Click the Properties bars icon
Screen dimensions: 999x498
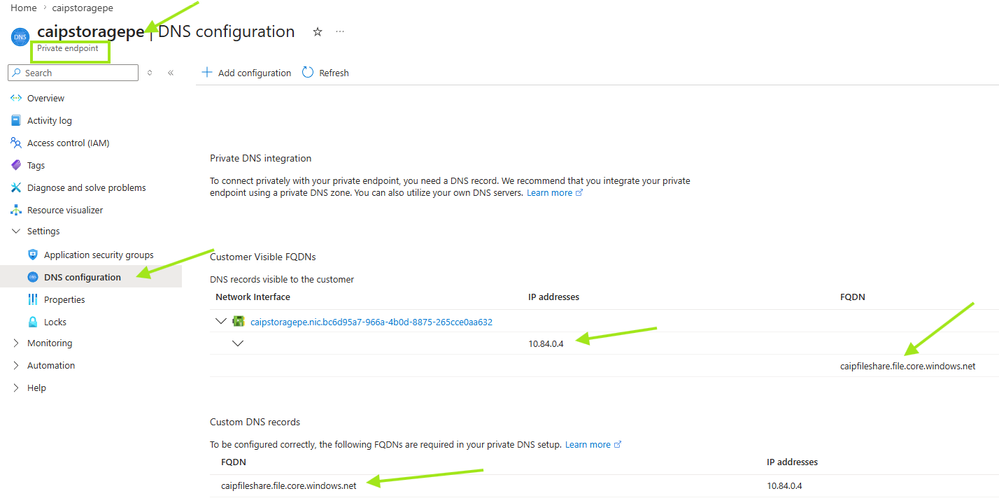point(33,299)
